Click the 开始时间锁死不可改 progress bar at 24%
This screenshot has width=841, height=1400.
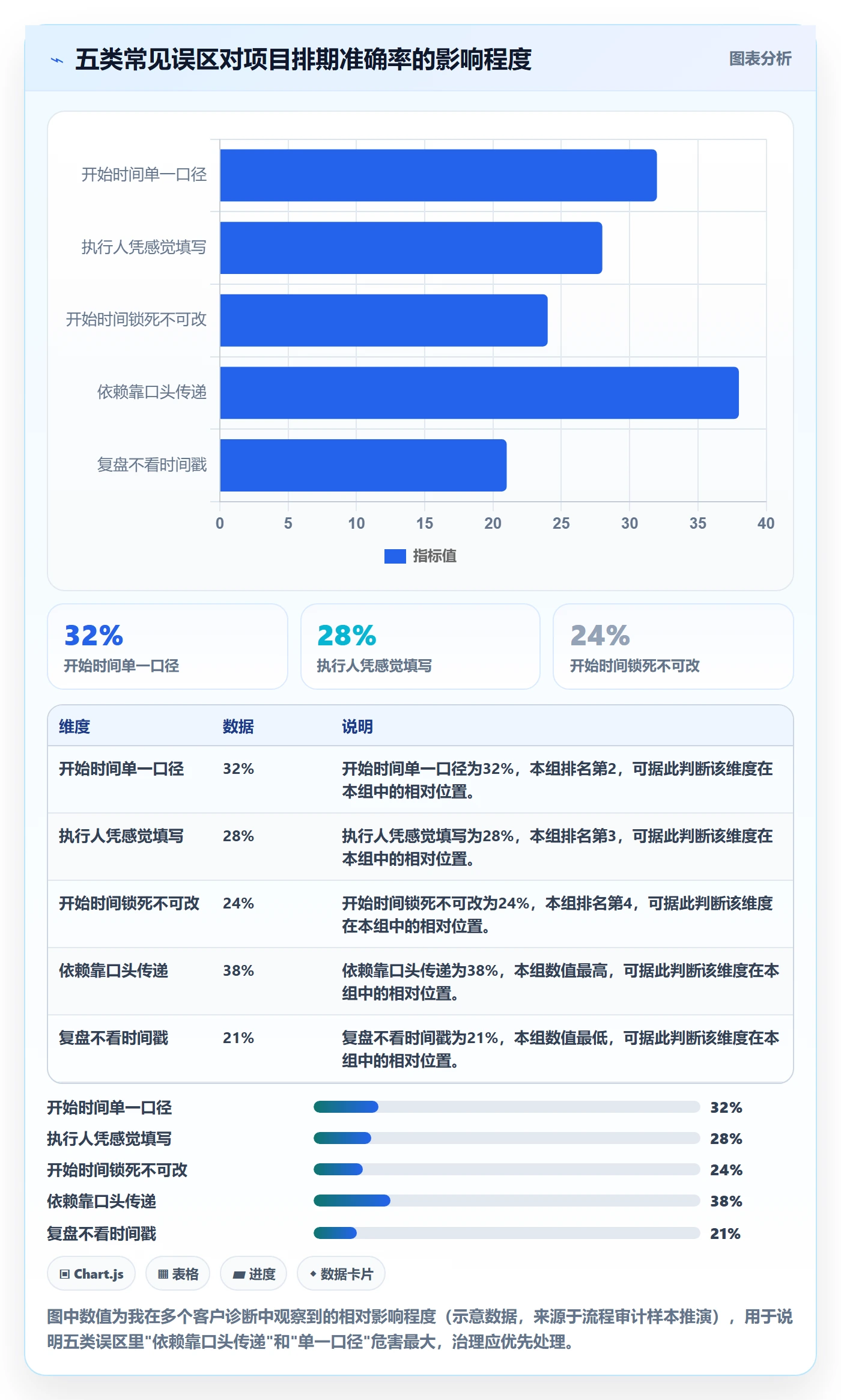[x=506, y=1169]
